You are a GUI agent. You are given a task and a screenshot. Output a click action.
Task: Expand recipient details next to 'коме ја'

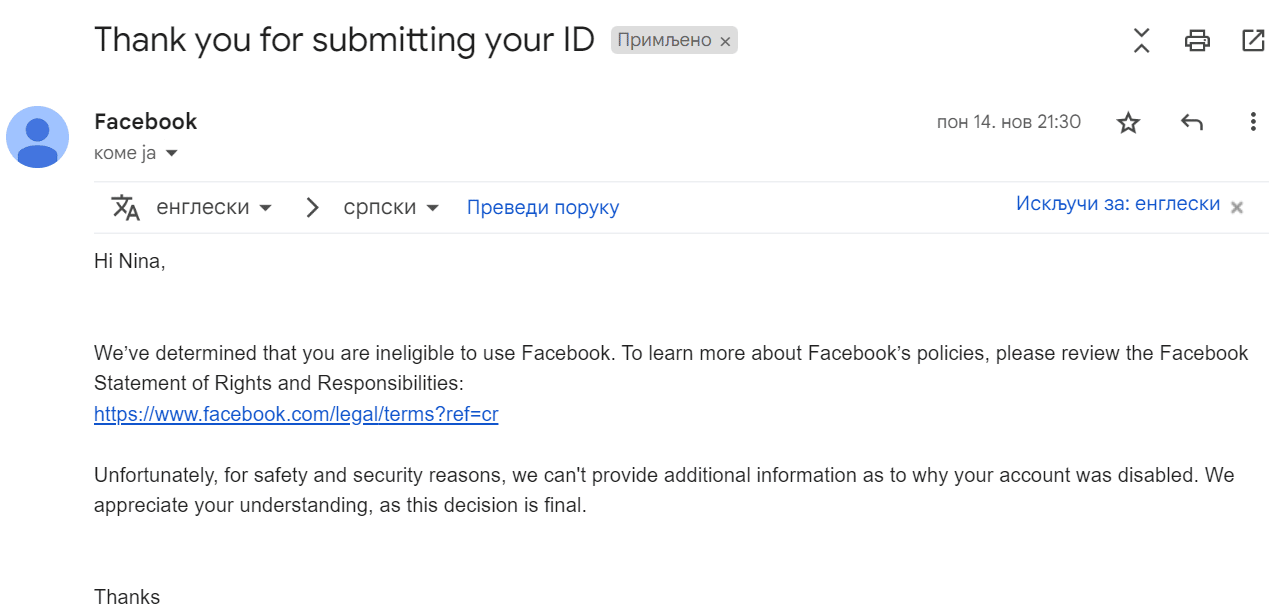tap(171, 154)
